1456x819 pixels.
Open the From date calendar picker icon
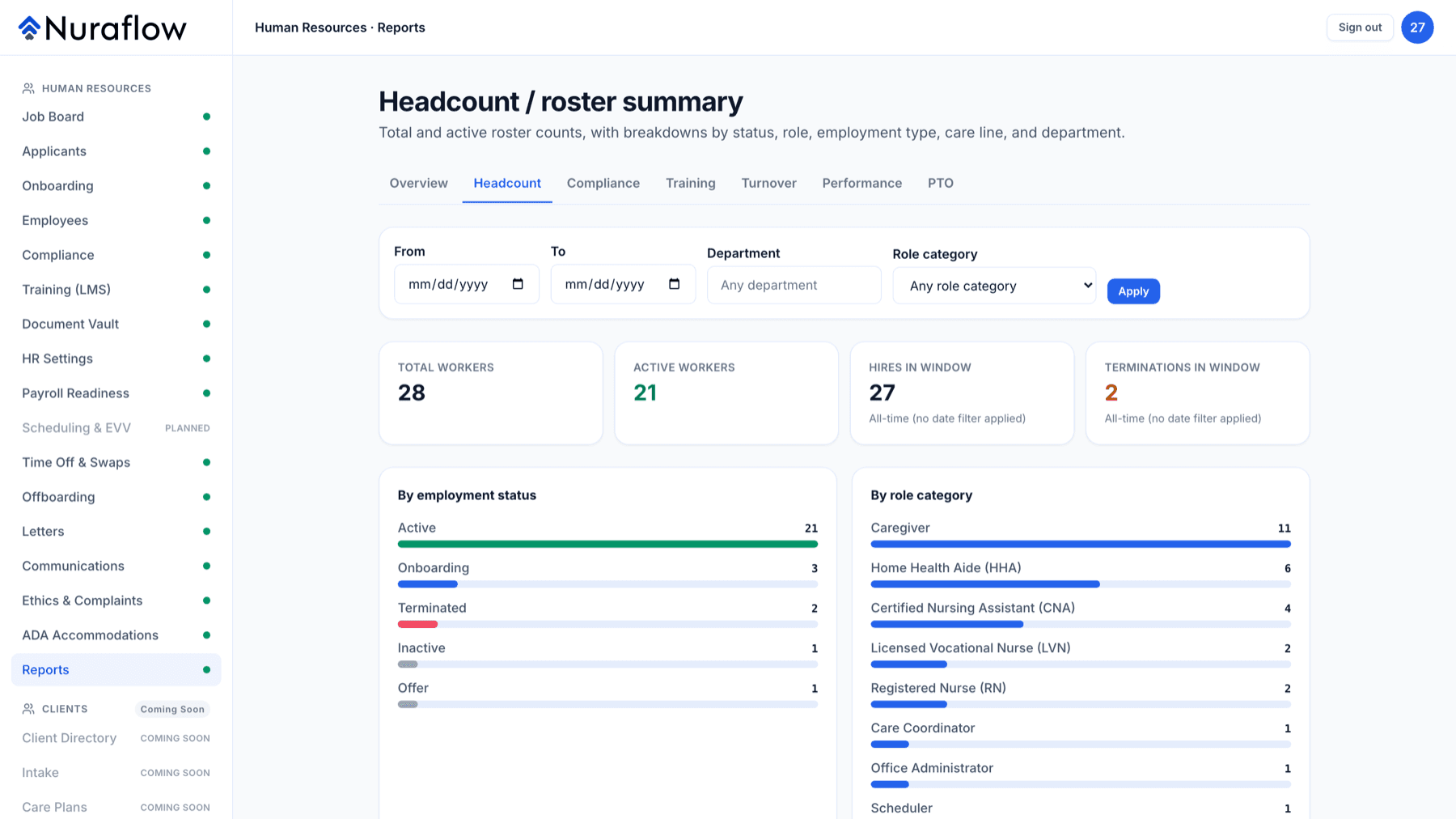(x=518, y=284)
